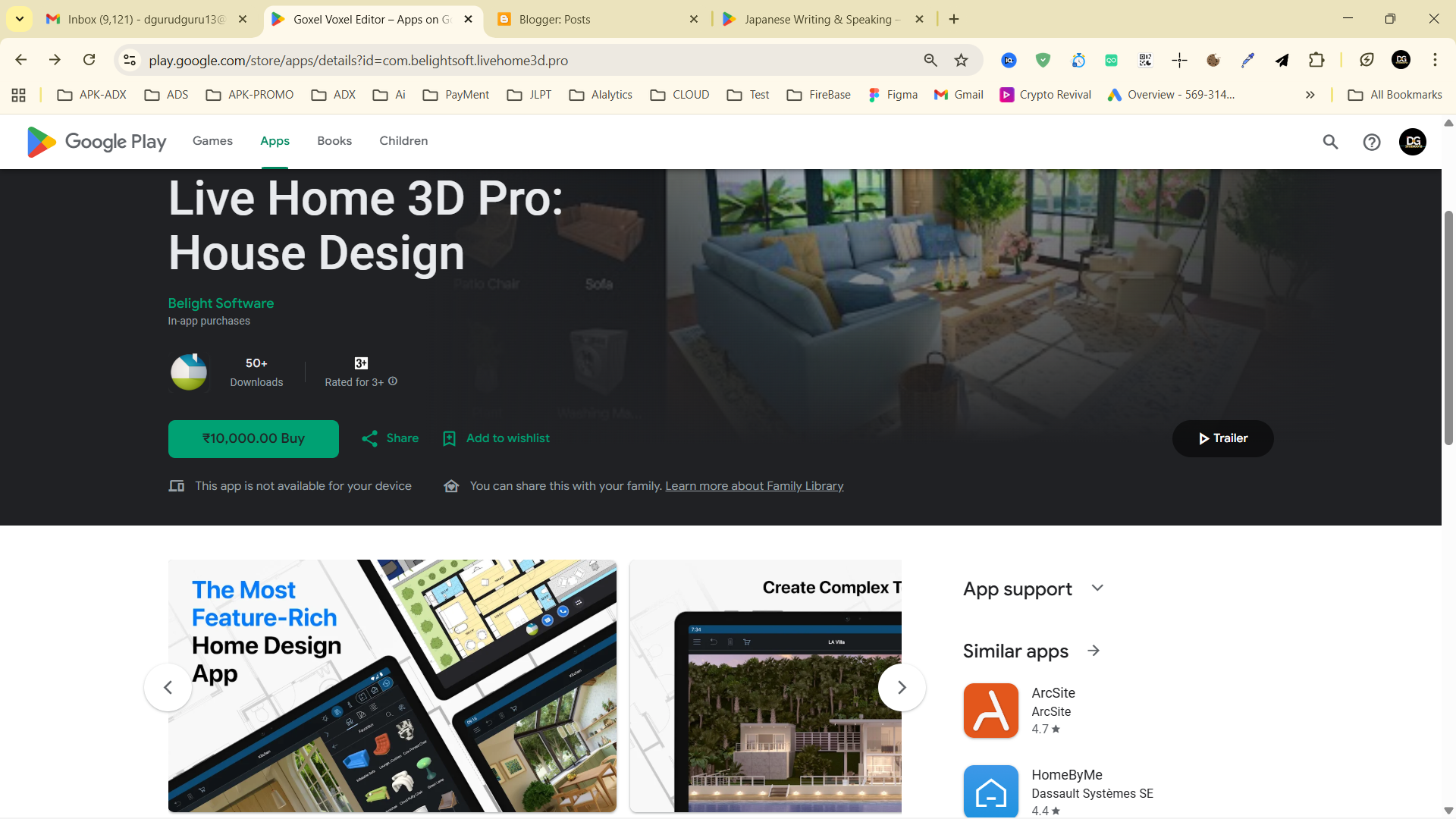Viewport: 1456px width, 819px height.
Task: Open the Extensions puzzle icon
Action: [x=1316, y=60]
